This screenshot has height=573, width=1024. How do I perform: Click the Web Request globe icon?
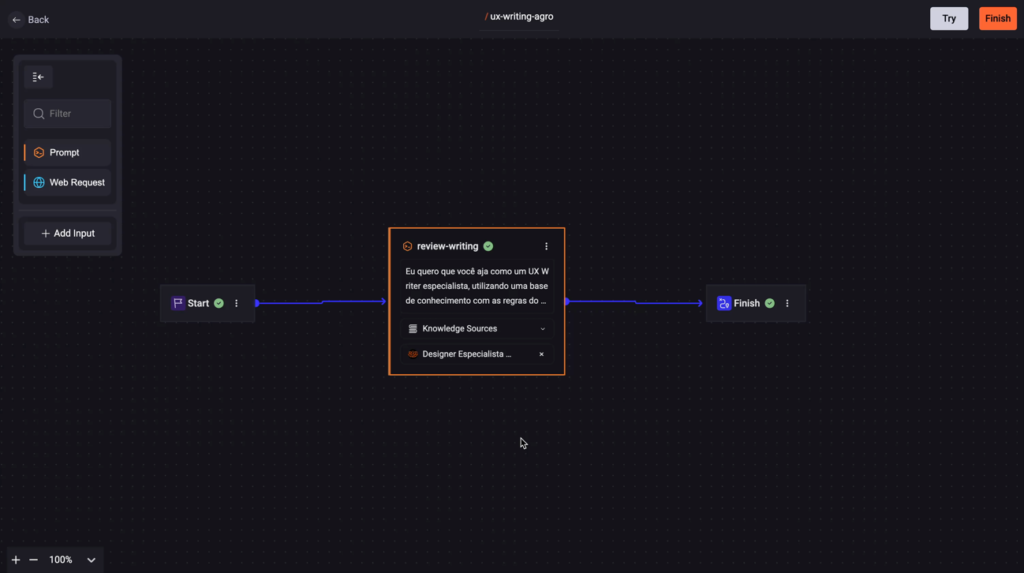(39, 182)
